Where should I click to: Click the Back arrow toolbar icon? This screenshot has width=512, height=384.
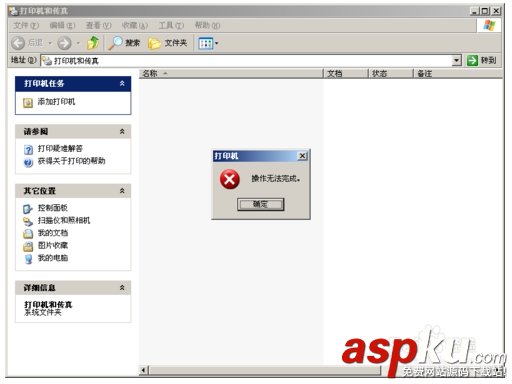pyautogui.click(x=18, y=43)
